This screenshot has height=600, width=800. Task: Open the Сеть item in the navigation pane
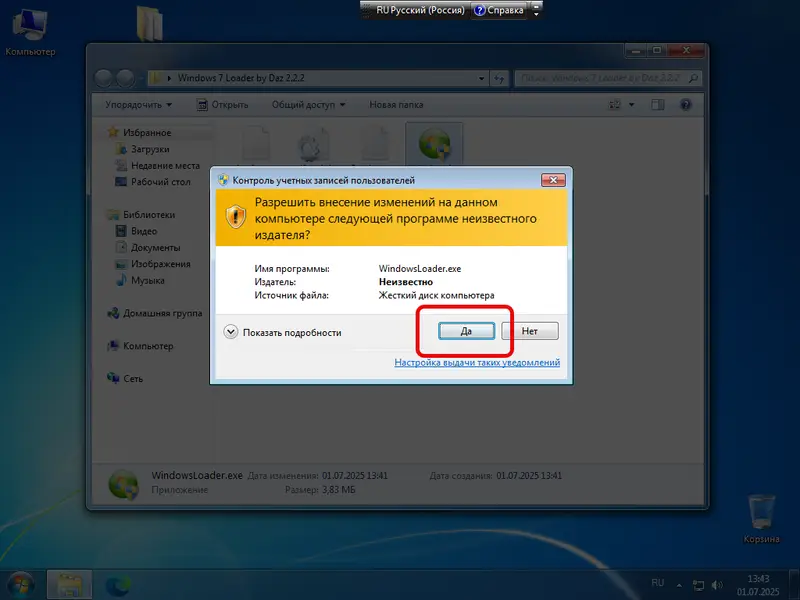click(132, 378)
